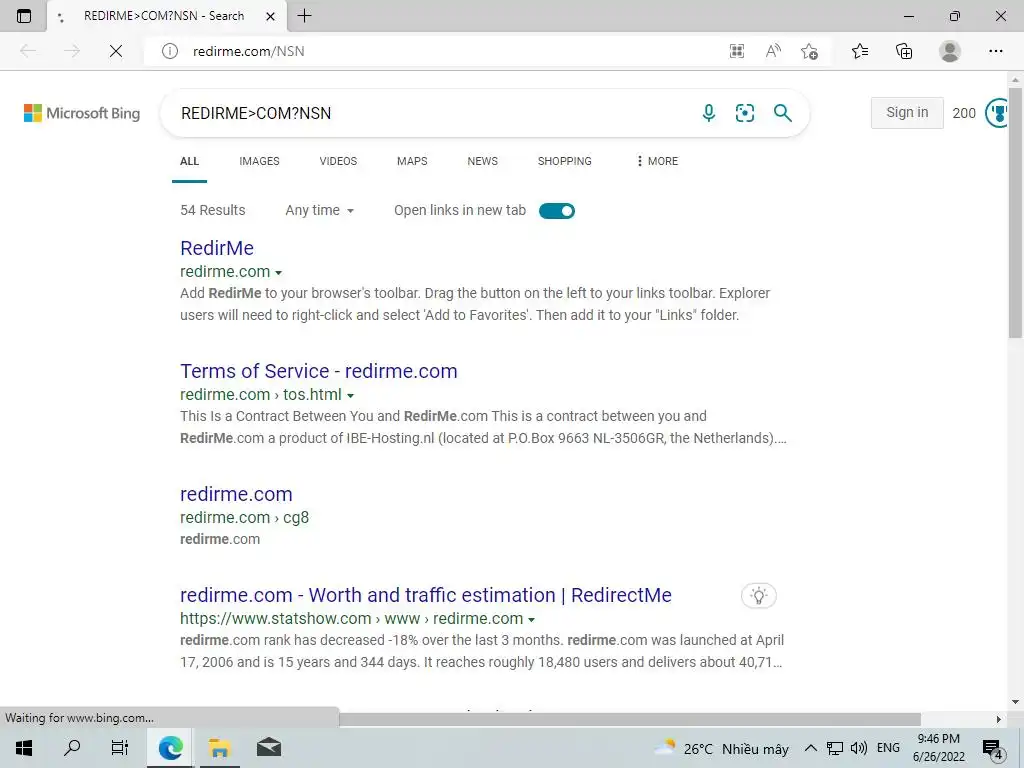Switch to SHOPPING tab
The height and width of the screenshot is (768, 1024).
coord(565,161)
